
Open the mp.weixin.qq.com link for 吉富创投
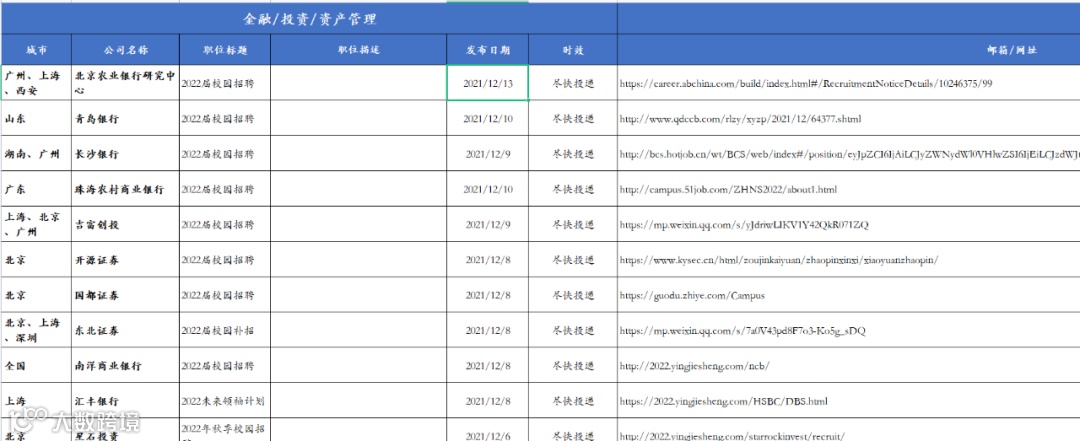coord(744,225)
